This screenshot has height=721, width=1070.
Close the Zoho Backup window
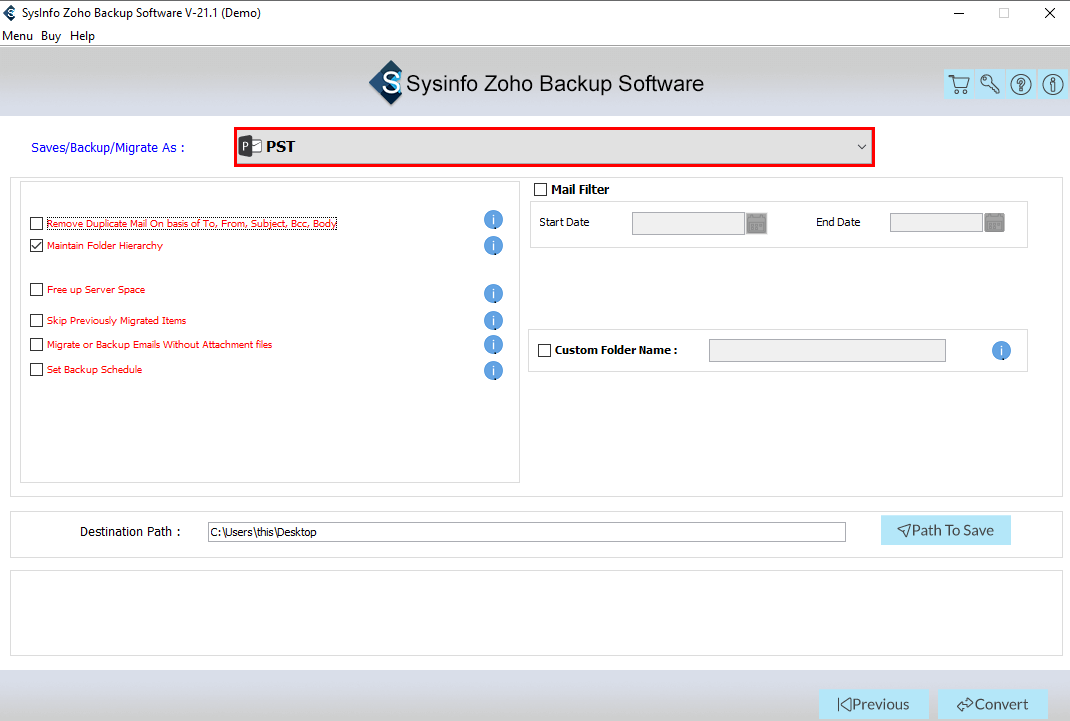point(1050,13)
